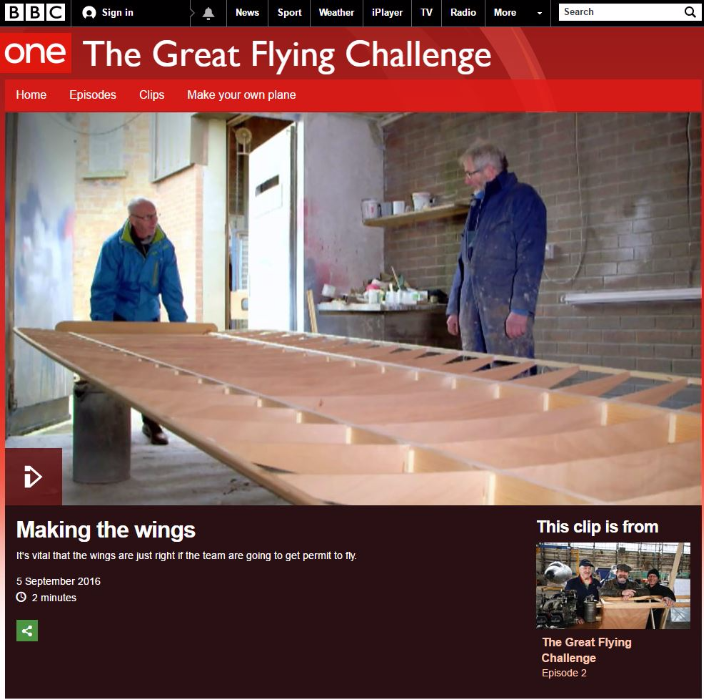Switch to the Clips tab
704x700 pixels.
(152, 95)
